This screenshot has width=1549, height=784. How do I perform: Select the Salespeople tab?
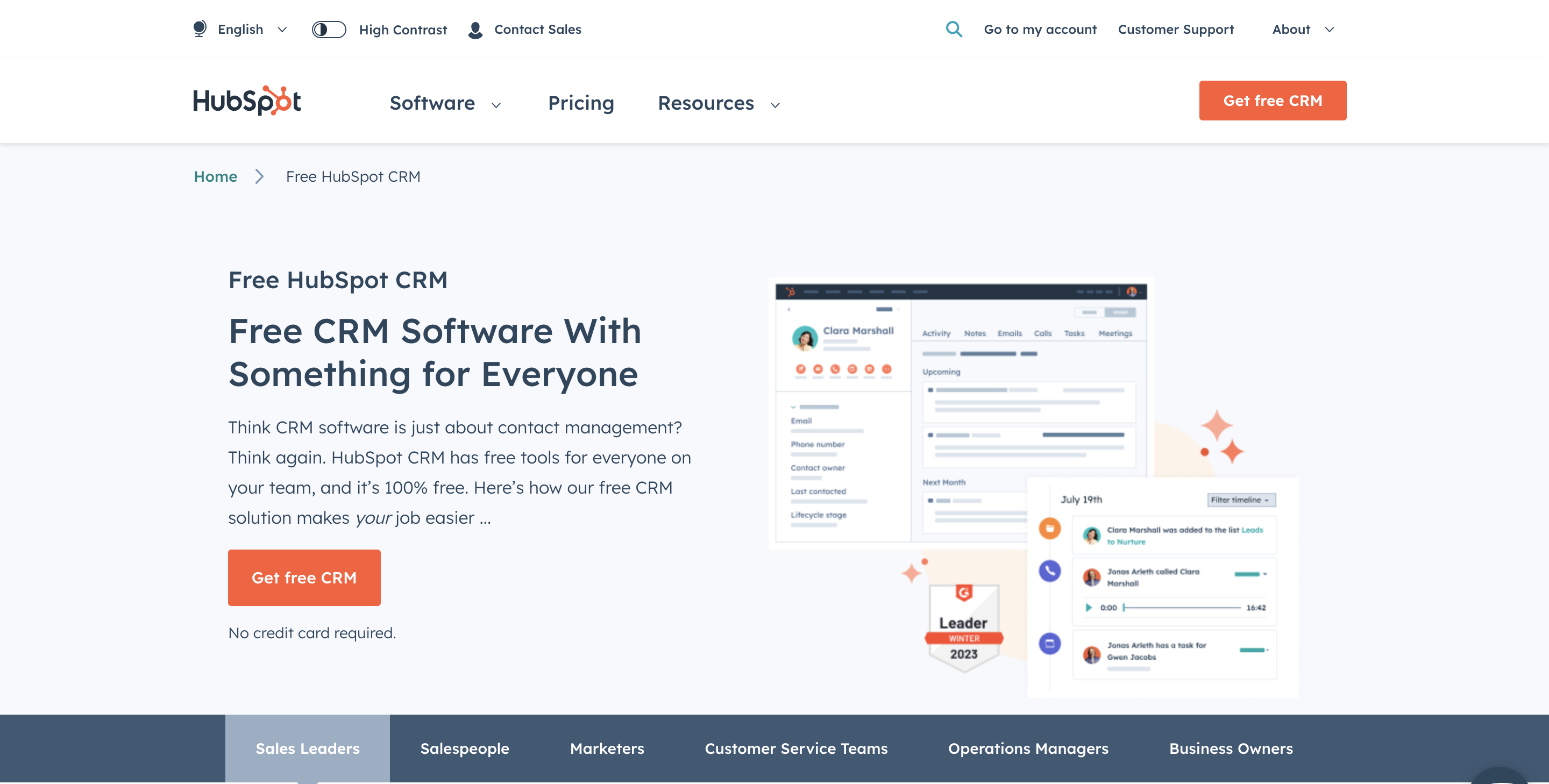point(464,749)
